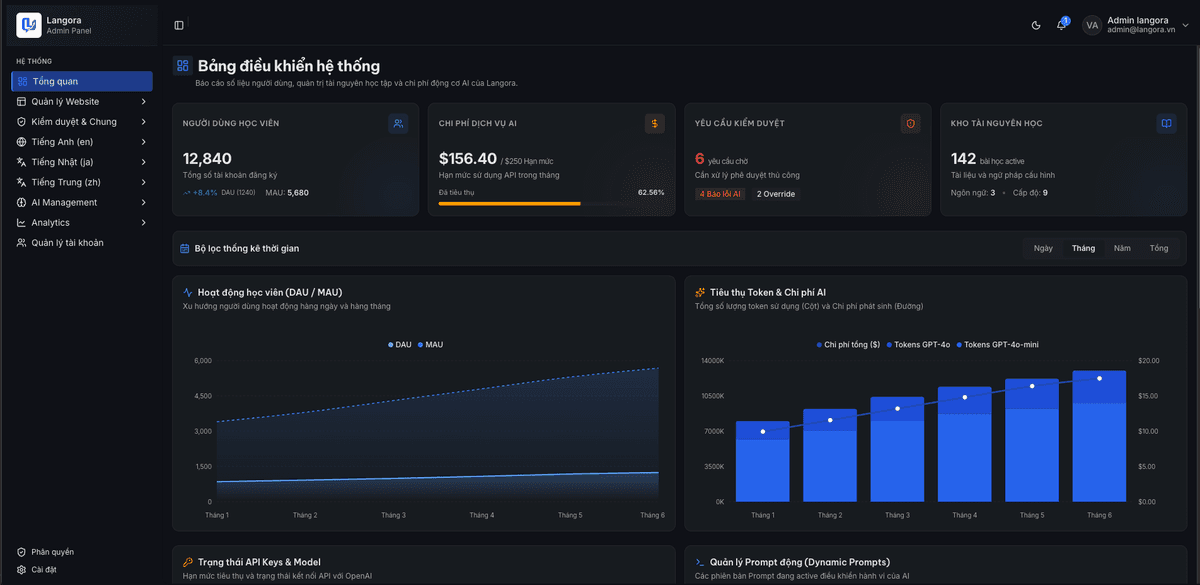Viewport: 1200px width, 585px height.
Task: Click the Phân quyền shield icon
Action: pyautogui.click(x=22, y=552)
